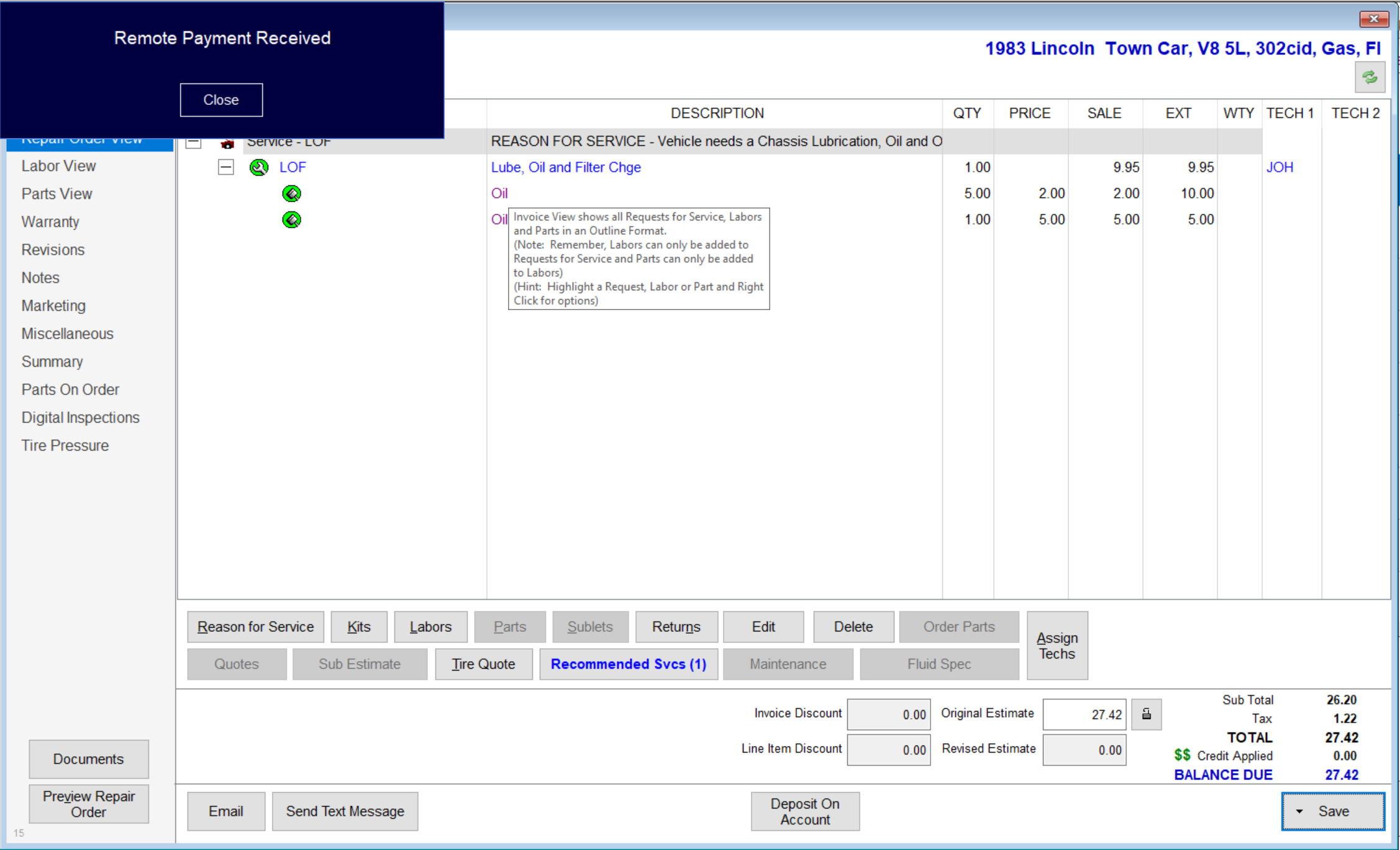
Task: Click the Assign Techs button
Action: [x=1057, y=646]
